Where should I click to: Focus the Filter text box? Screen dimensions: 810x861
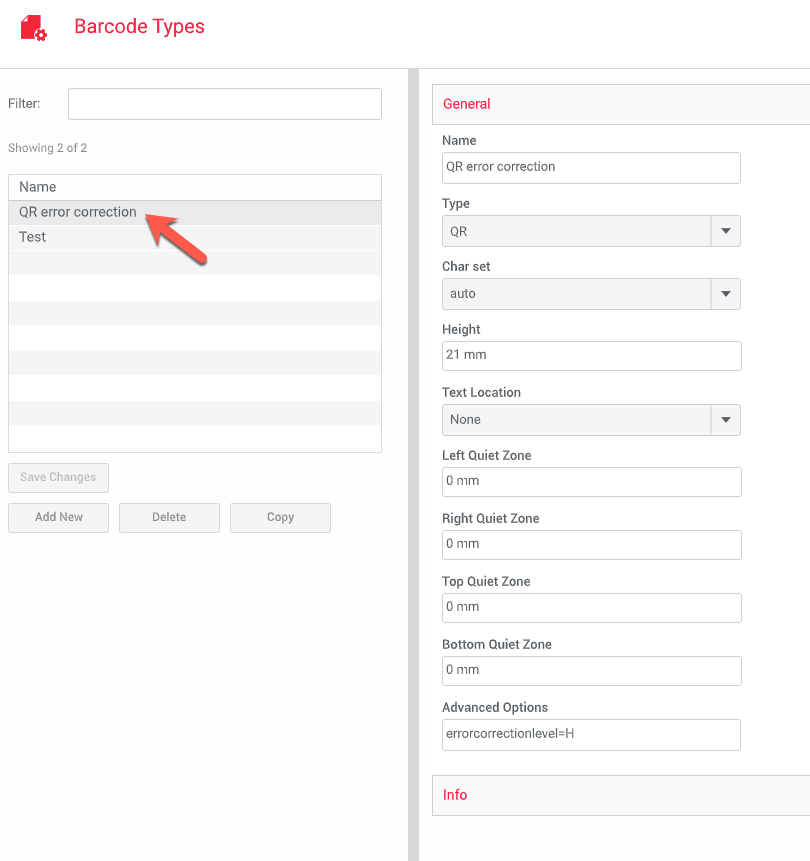click(224, 104)
